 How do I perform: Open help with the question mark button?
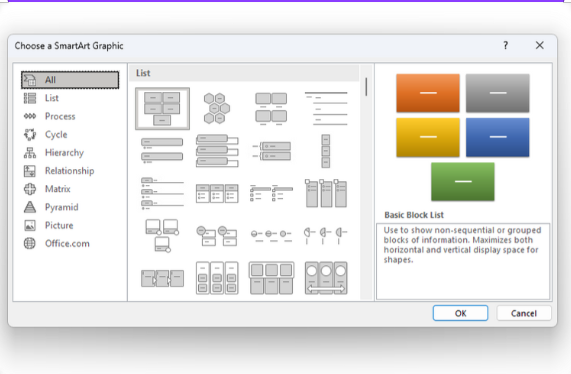[505, 45]
